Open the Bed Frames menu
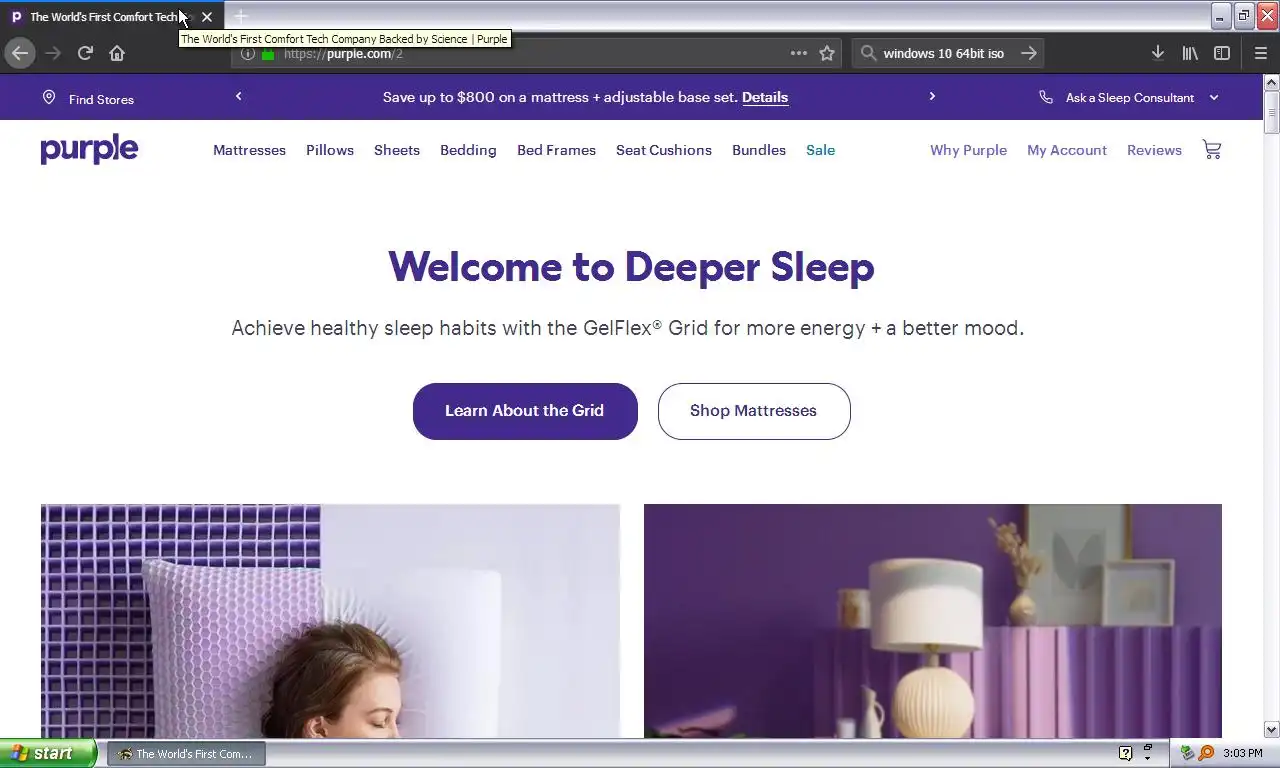The height and width of the screenshot is (768, 1280). pyautogui.click(x=556, y=150)
